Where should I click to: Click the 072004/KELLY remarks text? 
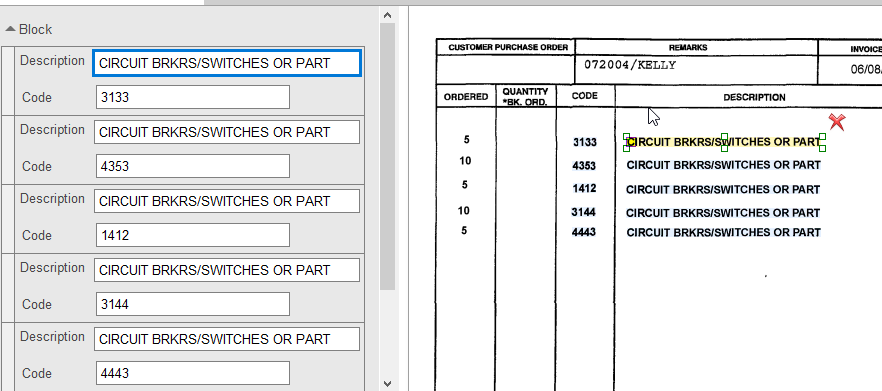point(629,65)
